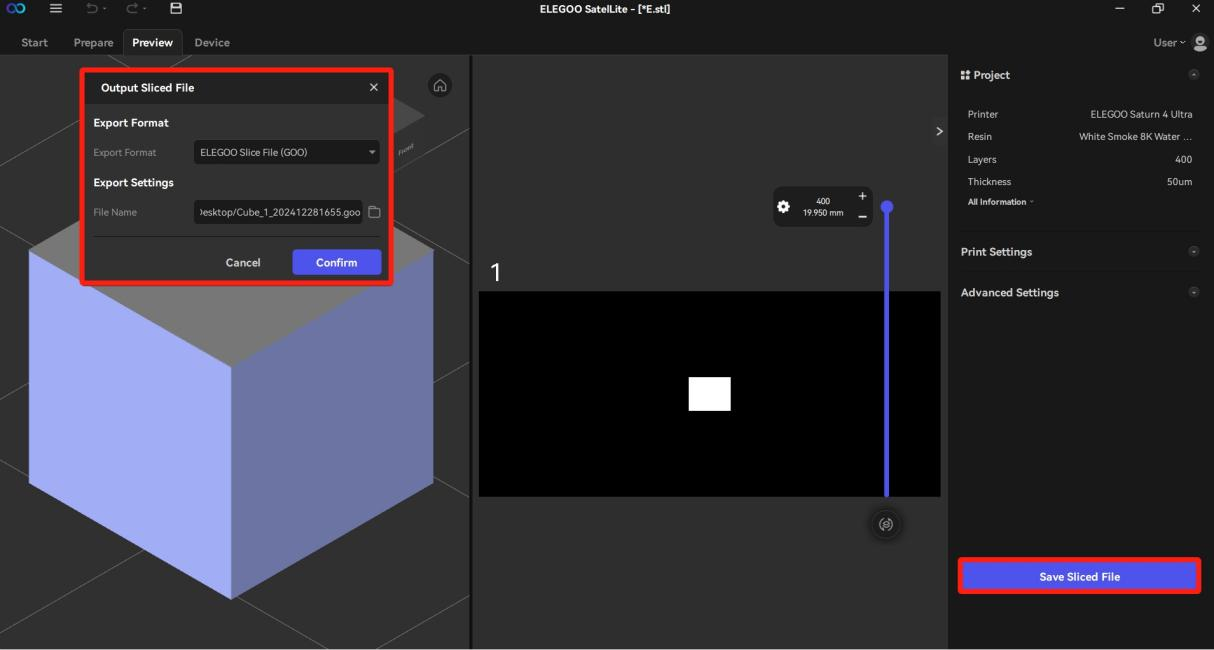Click the redo arrow icon
This screenshot has height=650, width=1214.
tap(129, 10)
